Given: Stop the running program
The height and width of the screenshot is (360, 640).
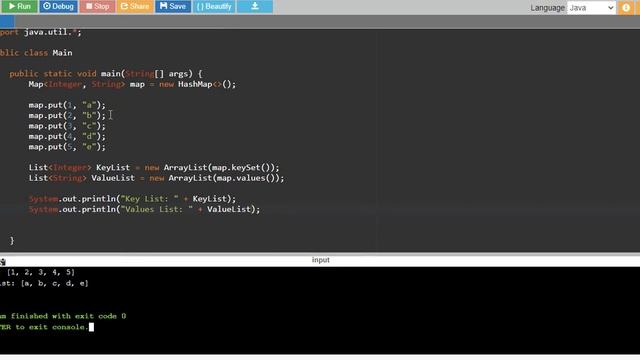Looking at the screenshot, I should click(98, 6).
